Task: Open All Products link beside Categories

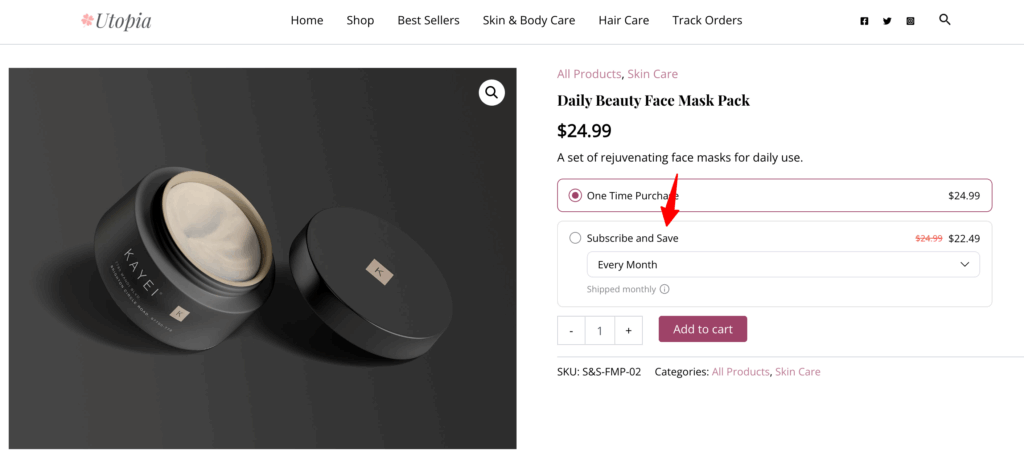Action: coord(739,372)
